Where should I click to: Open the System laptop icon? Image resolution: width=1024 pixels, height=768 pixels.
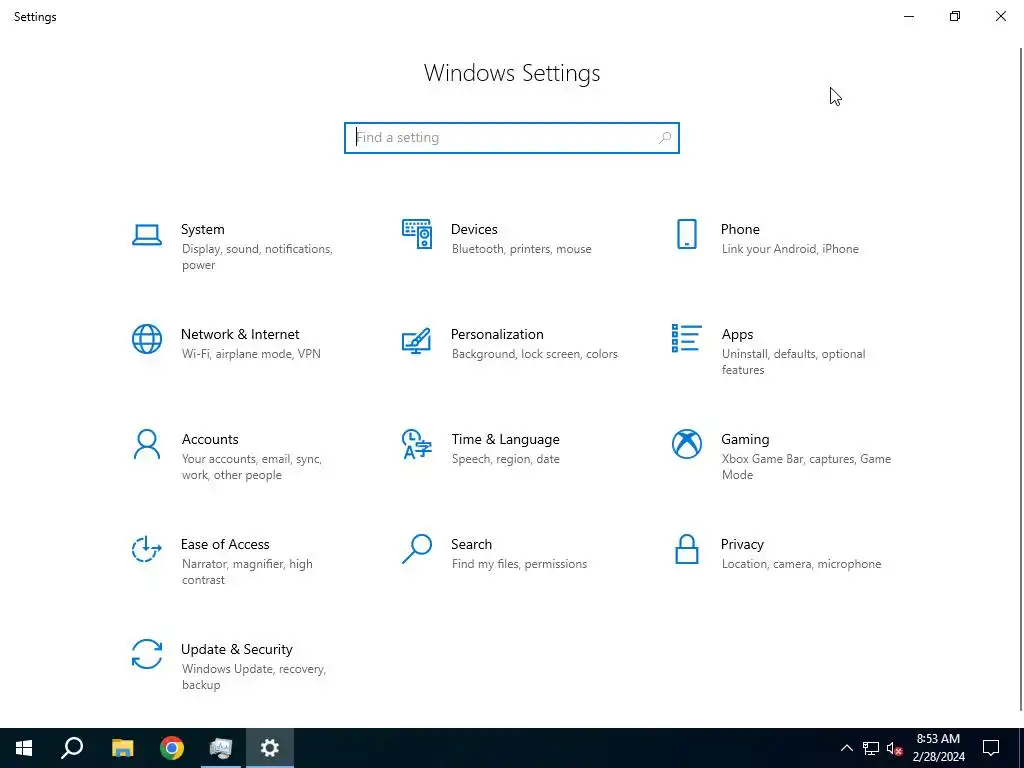pos(147,235)
